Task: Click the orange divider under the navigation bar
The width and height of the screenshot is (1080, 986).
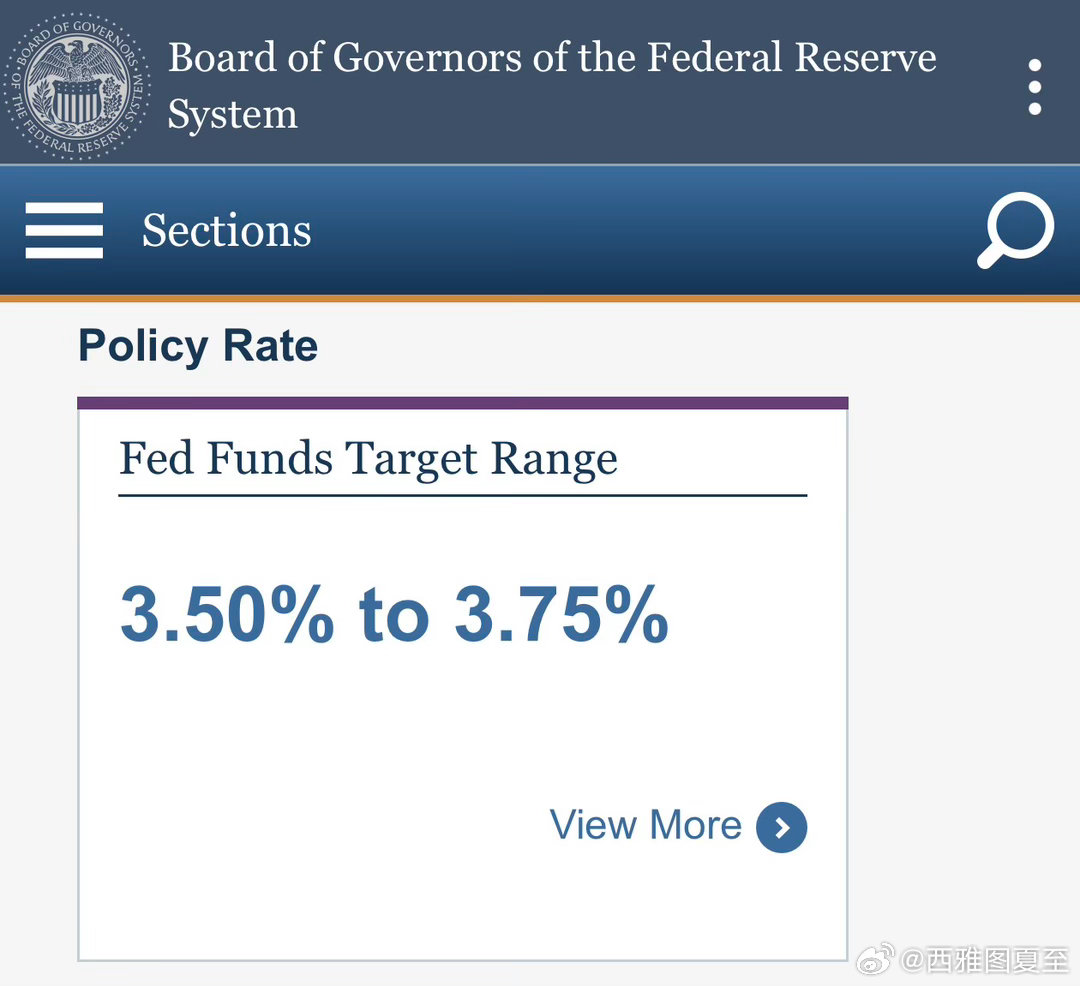Action: pyautogui.click(x=540, y=298)
